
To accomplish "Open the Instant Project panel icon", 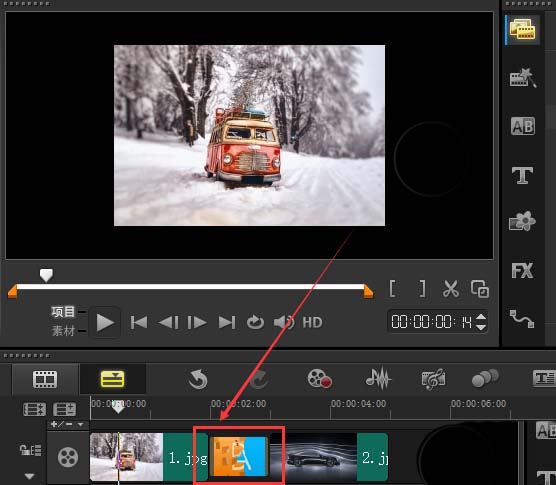I will [522, 78].
